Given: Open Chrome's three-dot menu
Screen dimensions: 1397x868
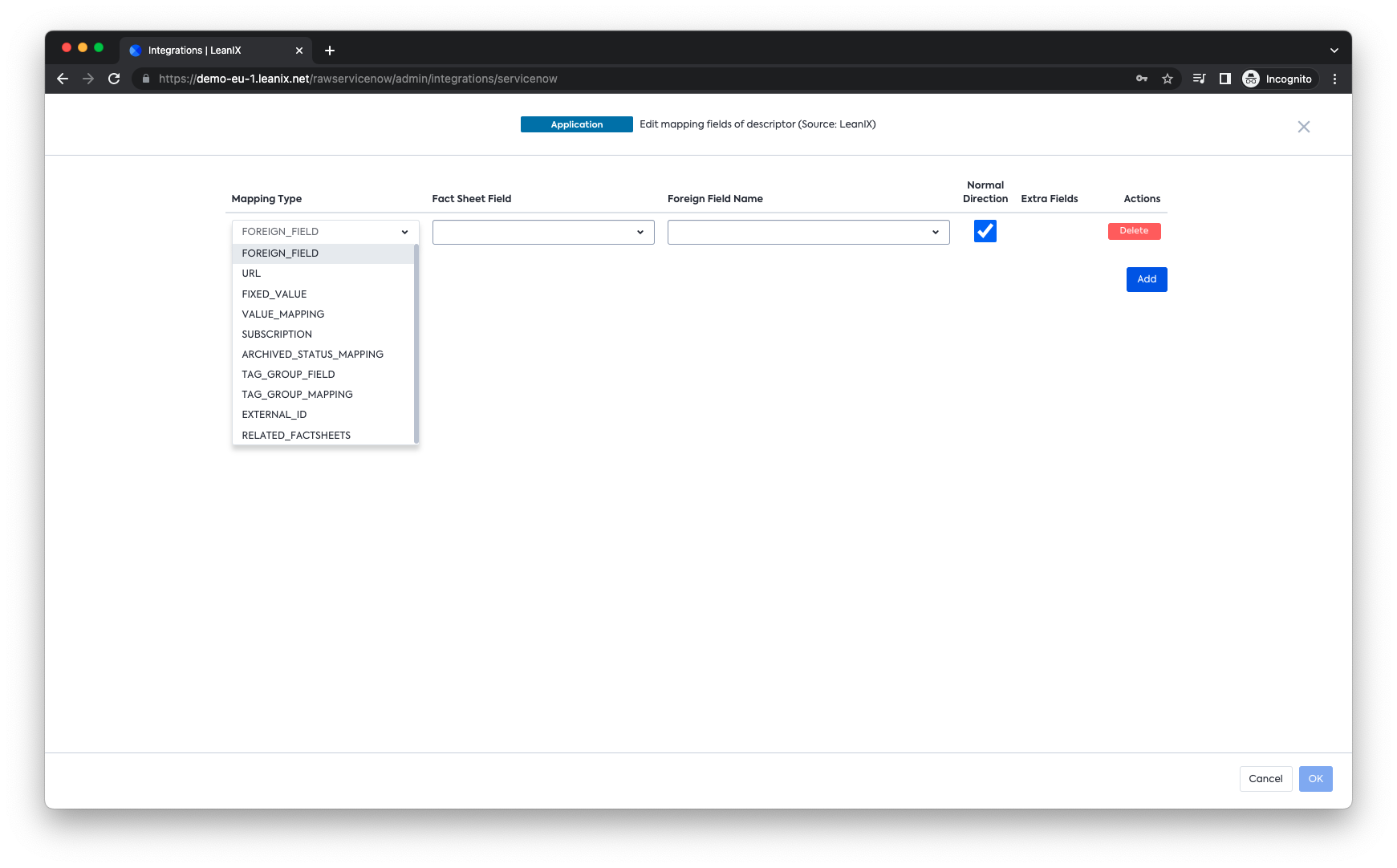Looking at the screenshot, I should pyautogui.click(x=1334, y=79).
